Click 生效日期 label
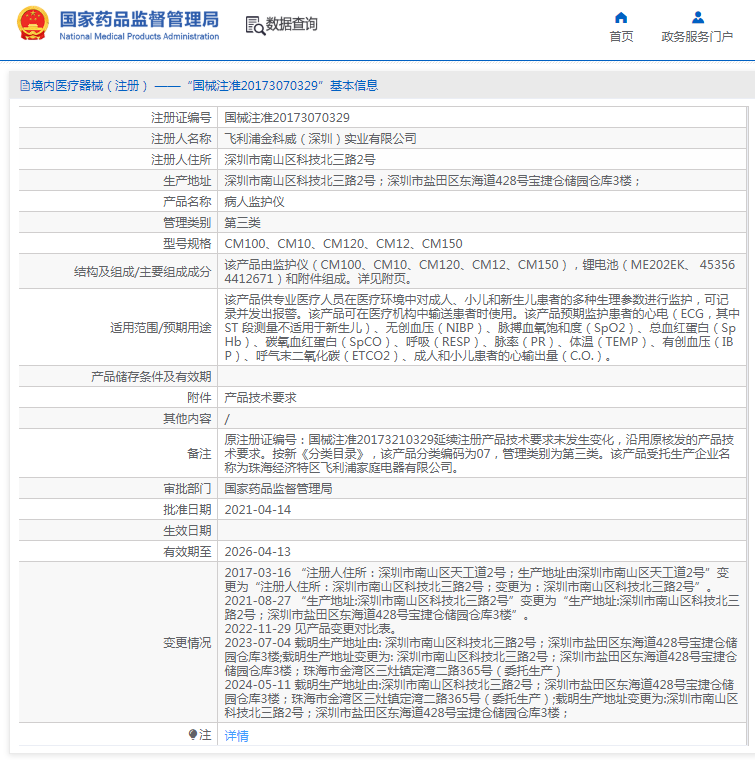The width and height of the screenshot is (755, 760). 187,531
